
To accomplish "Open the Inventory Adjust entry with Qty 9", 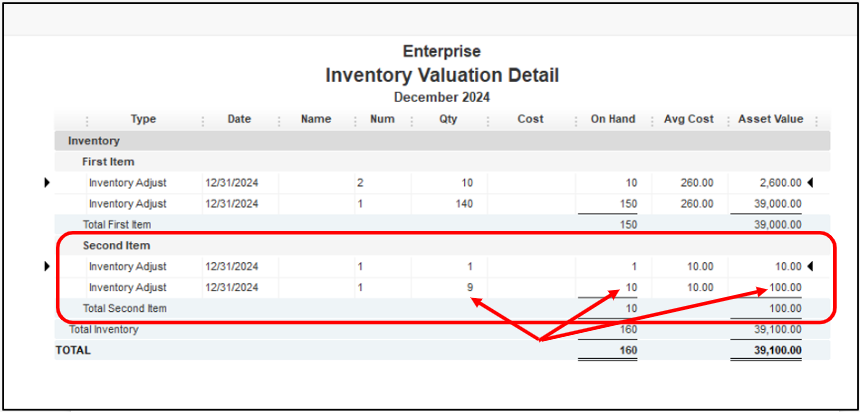I will 127,287.
